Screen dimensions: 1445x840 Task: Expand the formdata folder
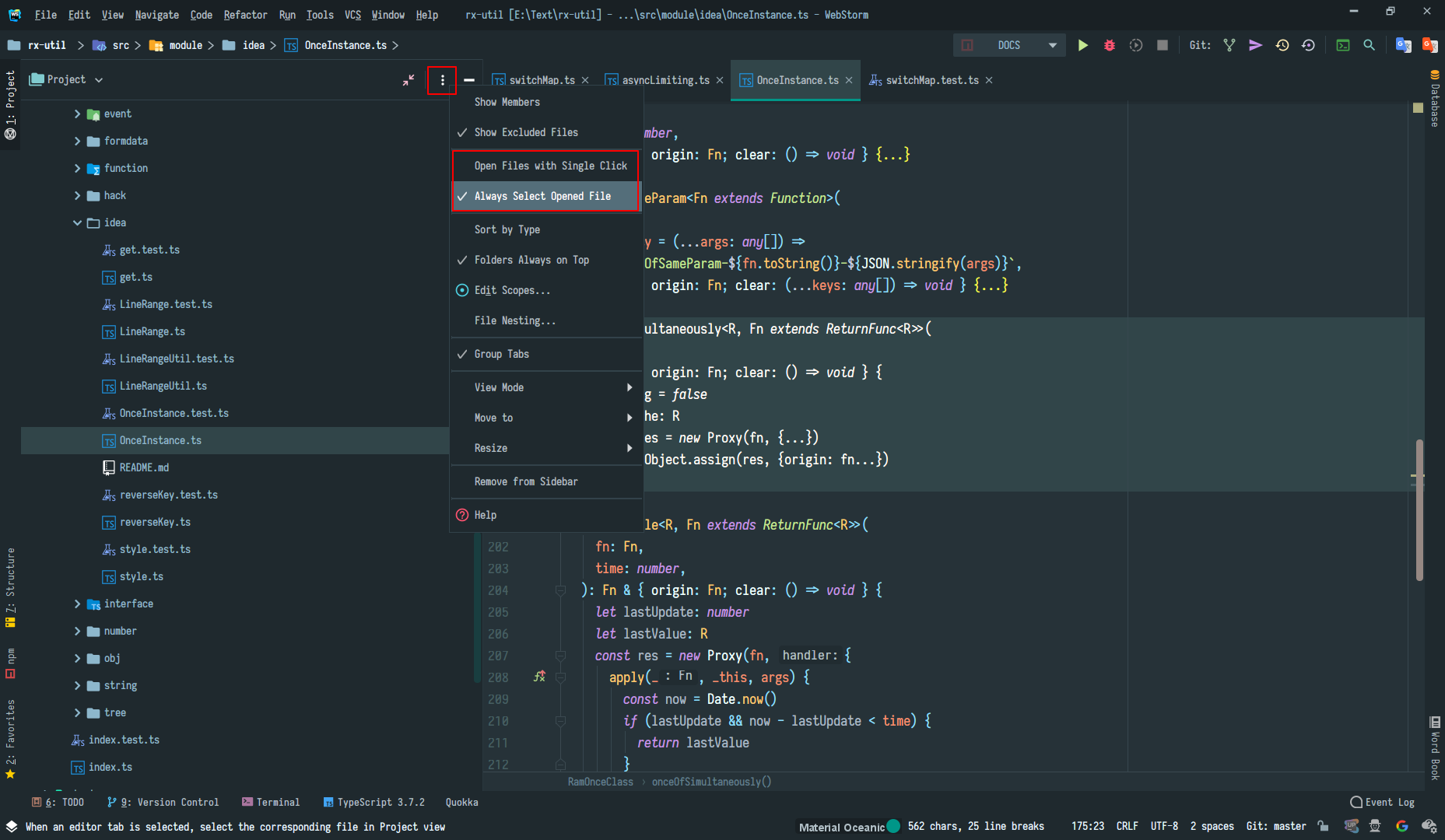coord(77,141)
